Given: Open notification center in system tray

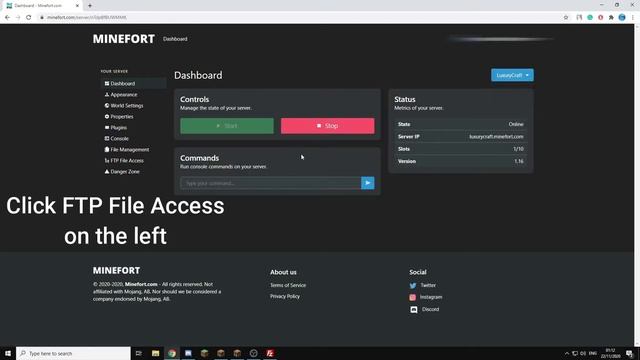Looking at the screenshot, I should click(630, 353).
